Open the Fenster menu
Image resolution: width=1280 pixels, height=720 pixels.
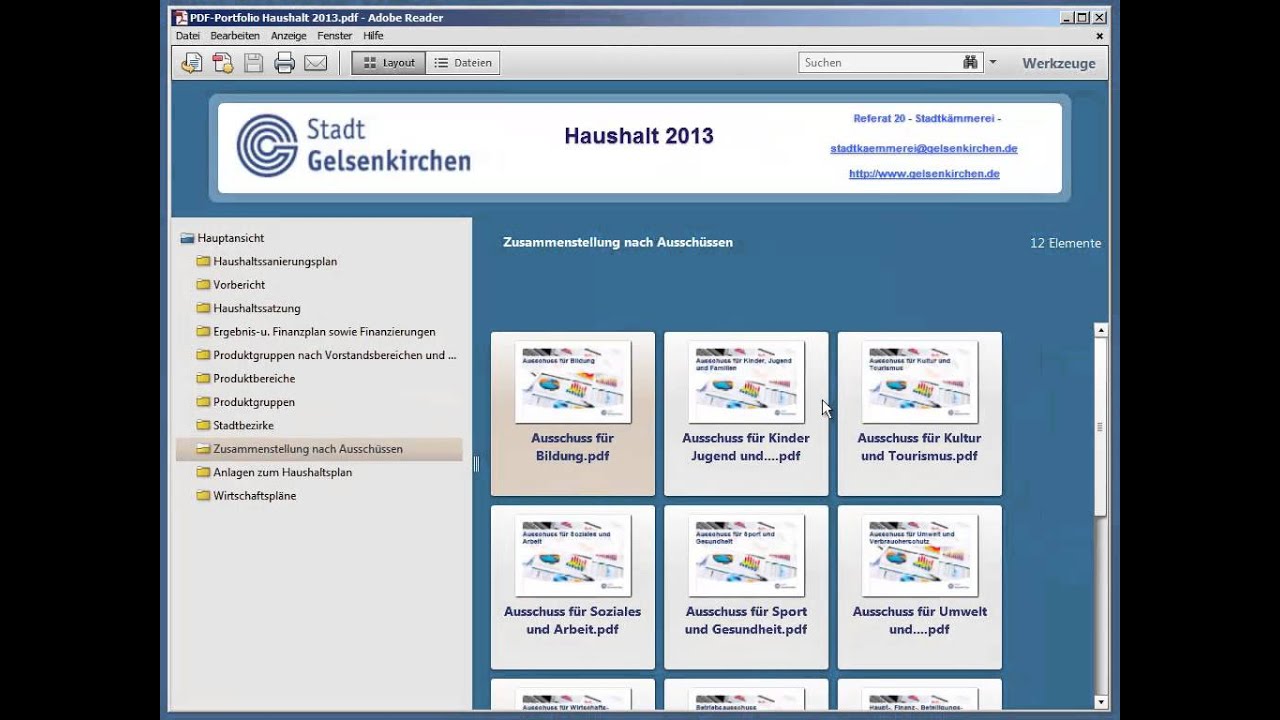[335, 36]
